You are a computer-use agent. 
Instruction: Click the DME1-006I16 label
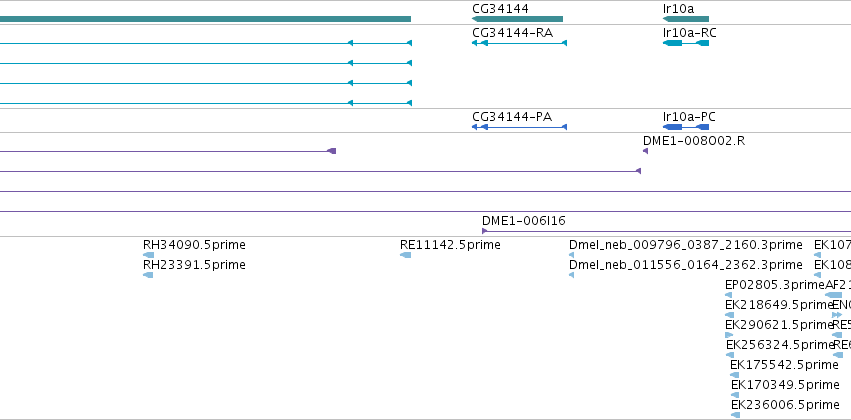[524, 220]
